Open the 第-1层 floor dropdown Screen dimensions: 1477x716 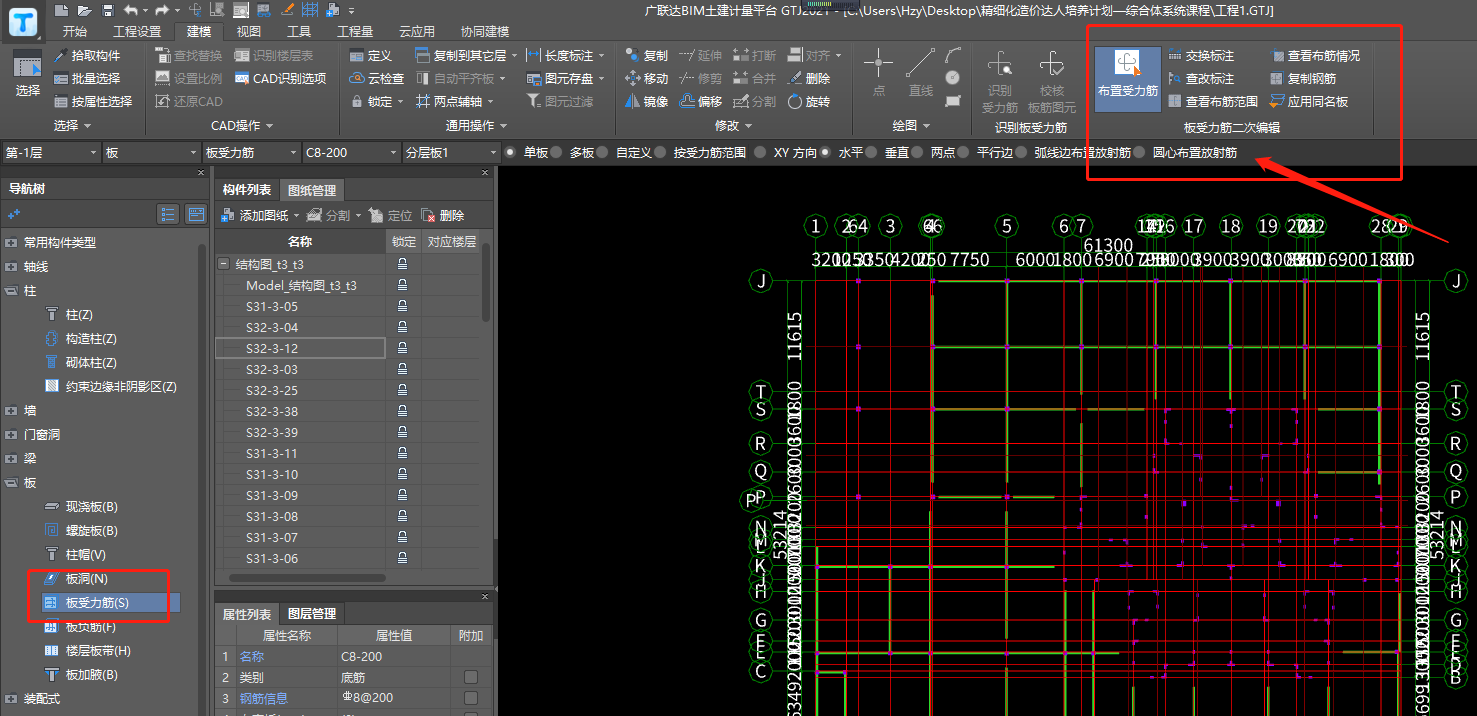coord(50,153)
